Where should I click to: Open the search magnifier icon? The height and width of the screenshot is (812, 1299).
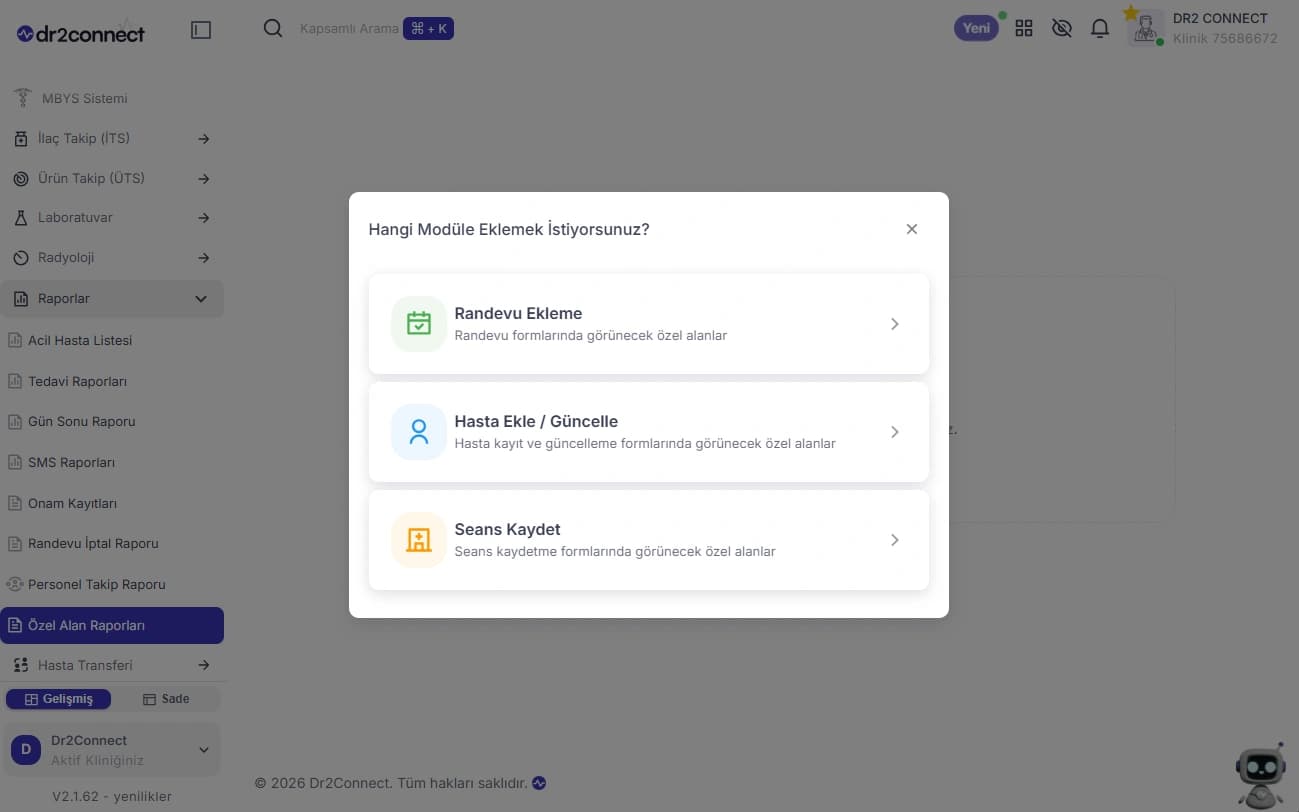point(272,28)
